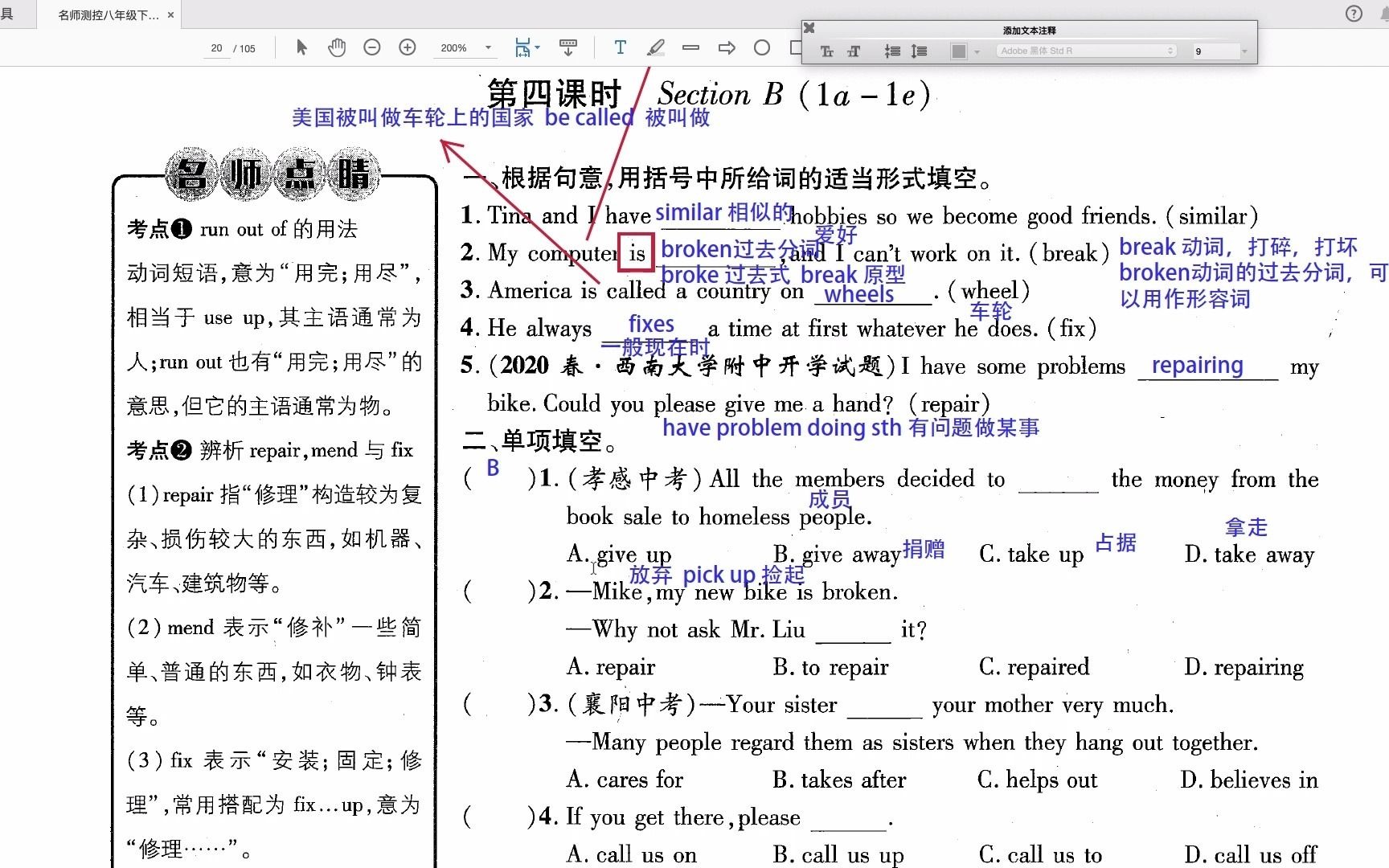The image size is (1389, 868).
Task: Select the line drawing tool
Action: 690,47
